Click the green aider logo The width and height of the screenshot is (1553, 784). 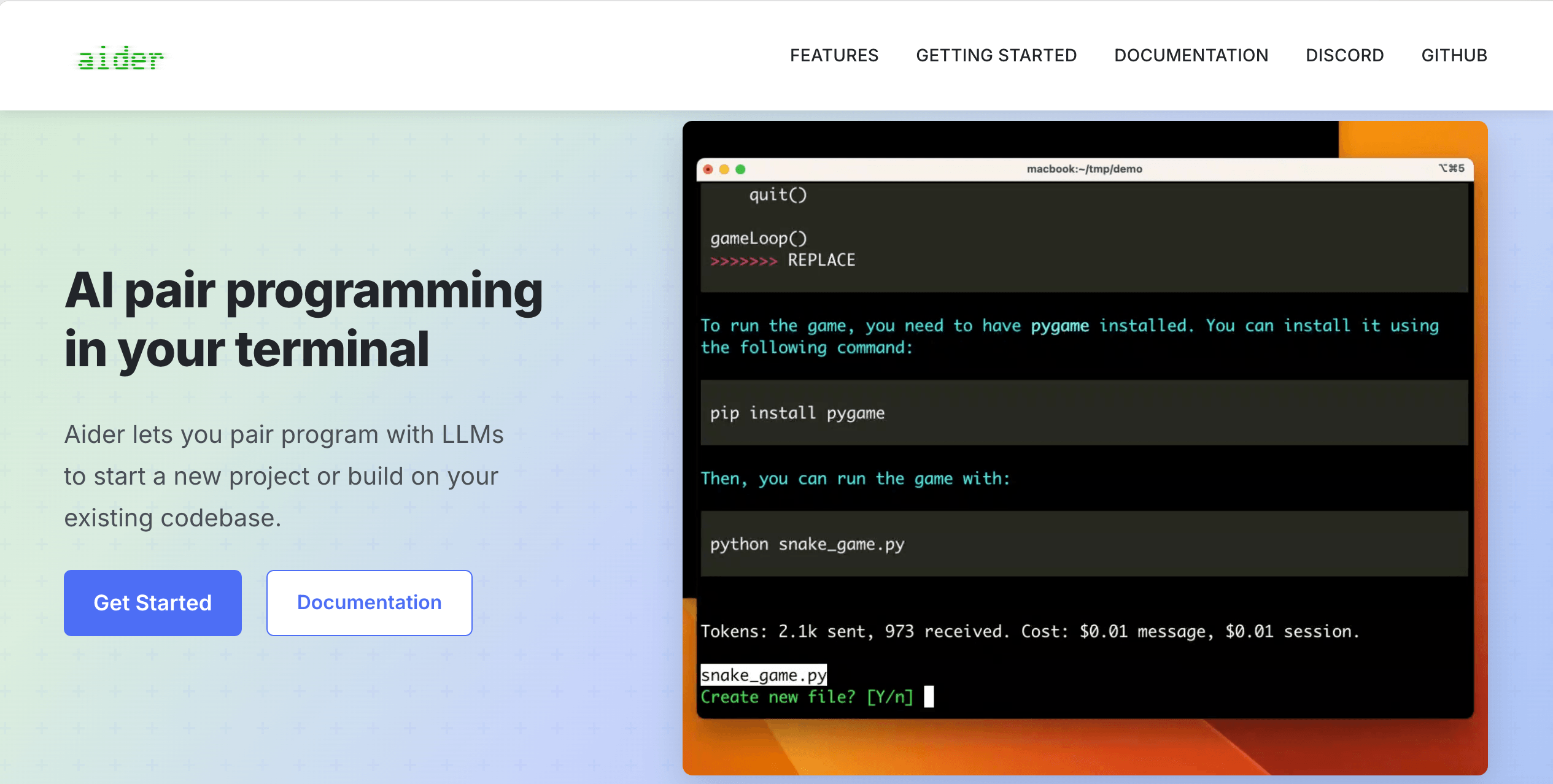(x=120, y=58)
